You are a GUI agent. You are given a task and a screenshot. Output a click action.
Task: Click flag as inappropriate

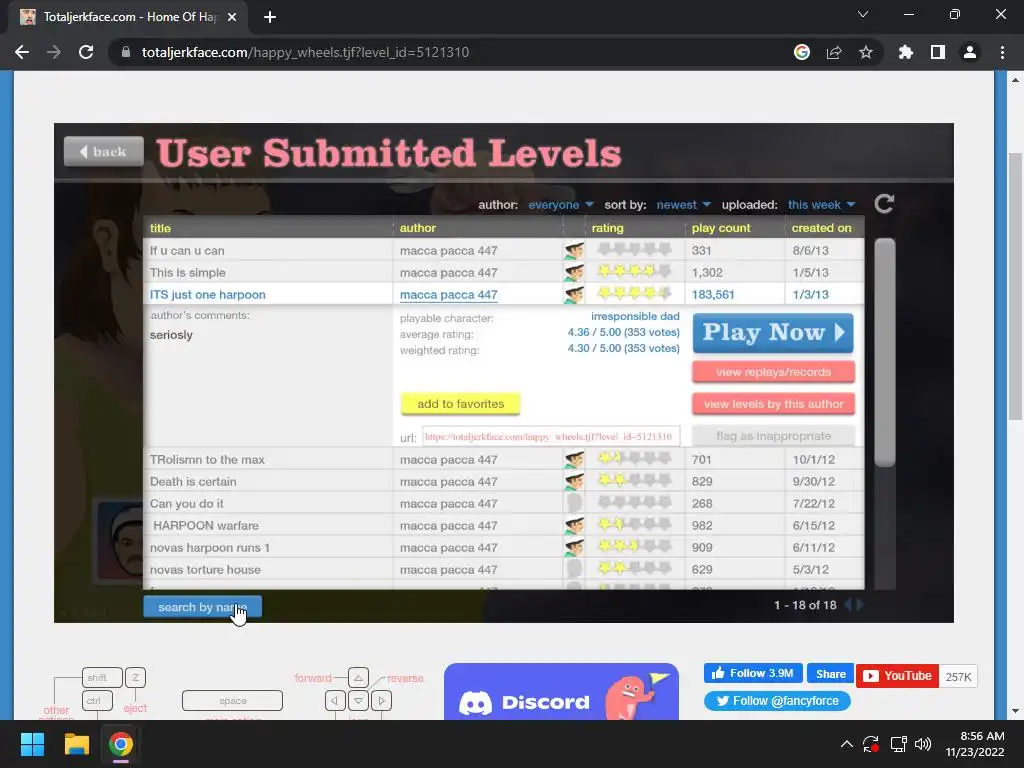[773, 436]
